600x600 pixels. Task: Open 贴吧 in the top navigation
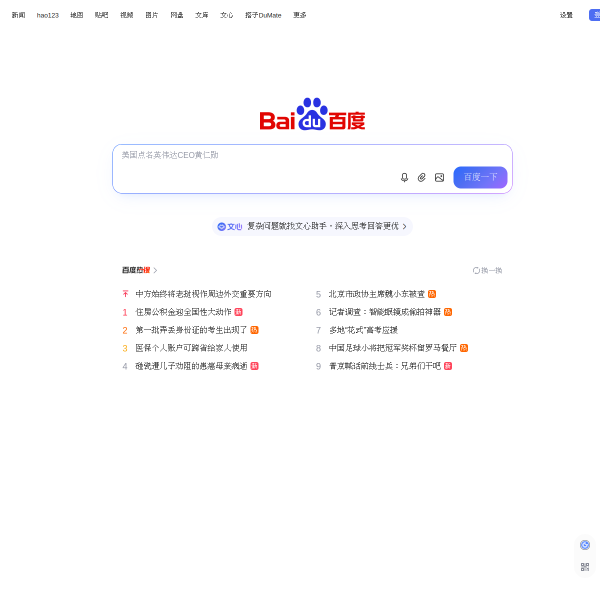pos(101,15)
